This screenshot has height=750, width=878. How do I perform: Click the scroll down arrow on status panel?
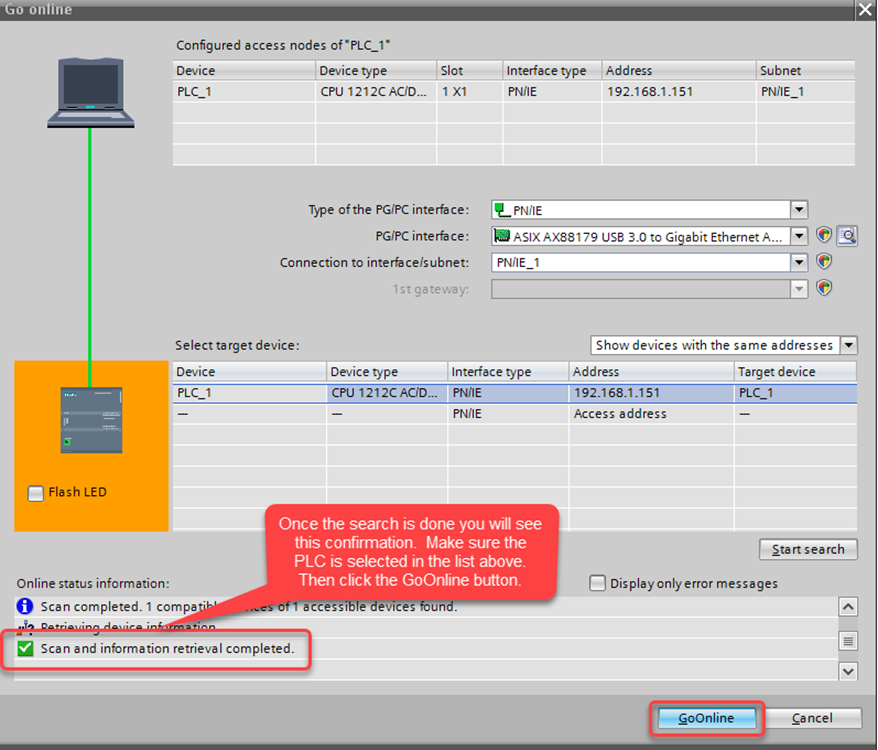pyautogui.click(x=848, y=671)
